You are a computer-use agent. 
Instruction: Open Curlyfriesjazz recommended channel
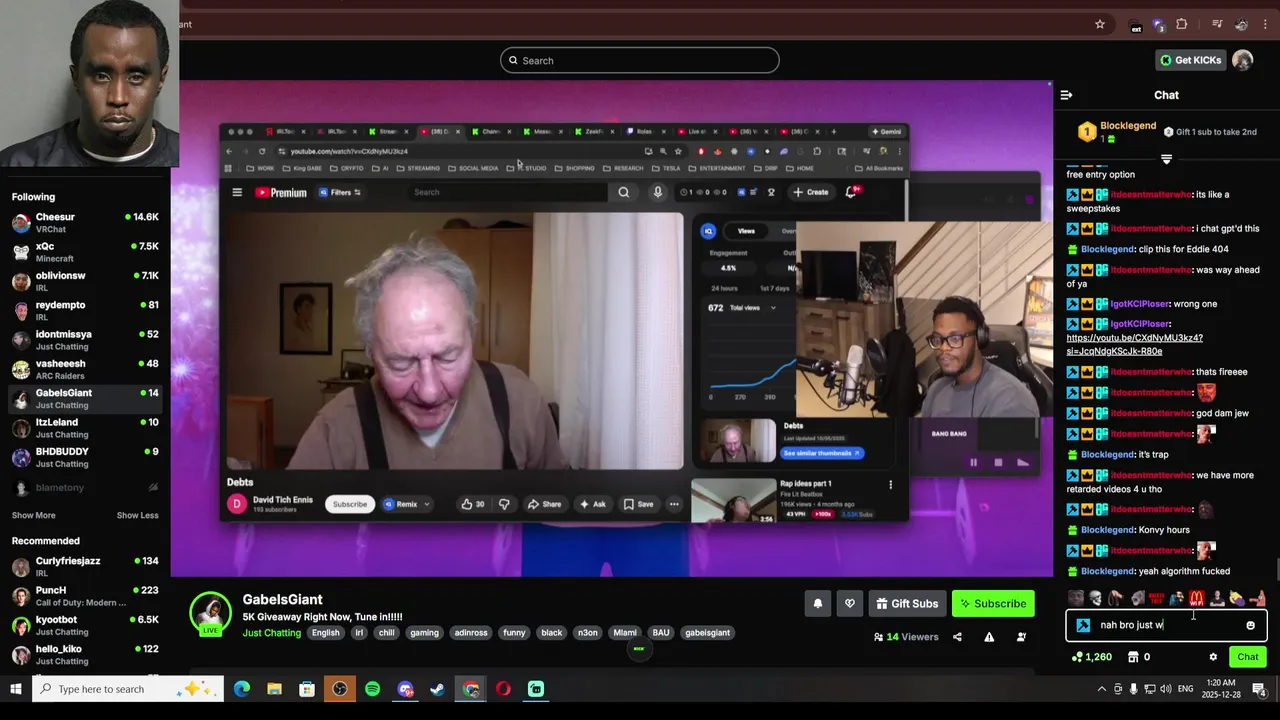point(85,566)
